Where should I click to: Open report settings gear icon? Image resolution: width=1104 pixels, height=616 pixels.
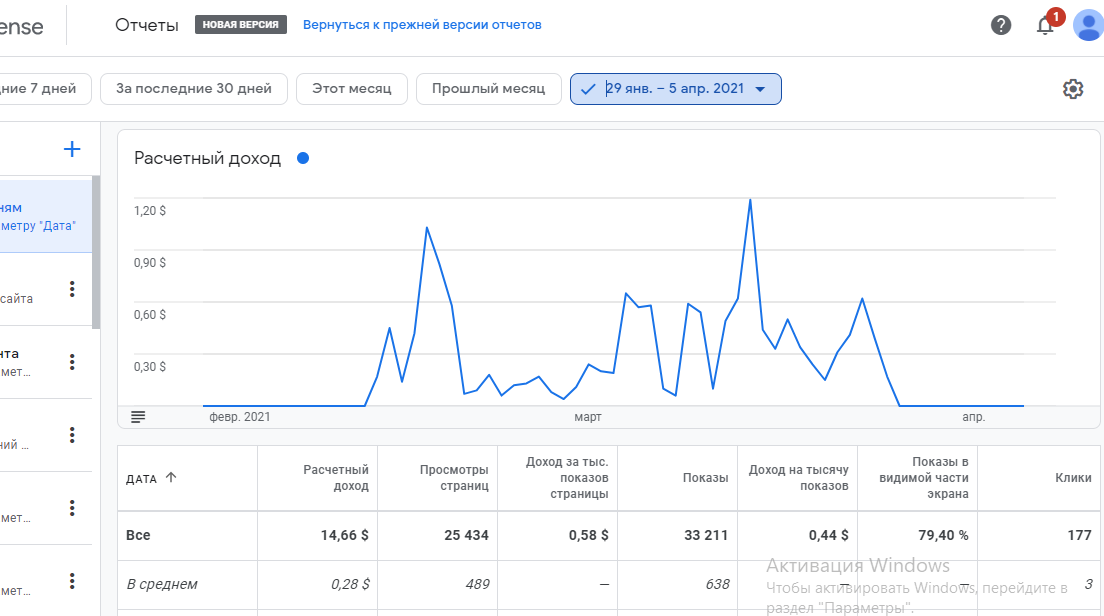coord(1073,89)
